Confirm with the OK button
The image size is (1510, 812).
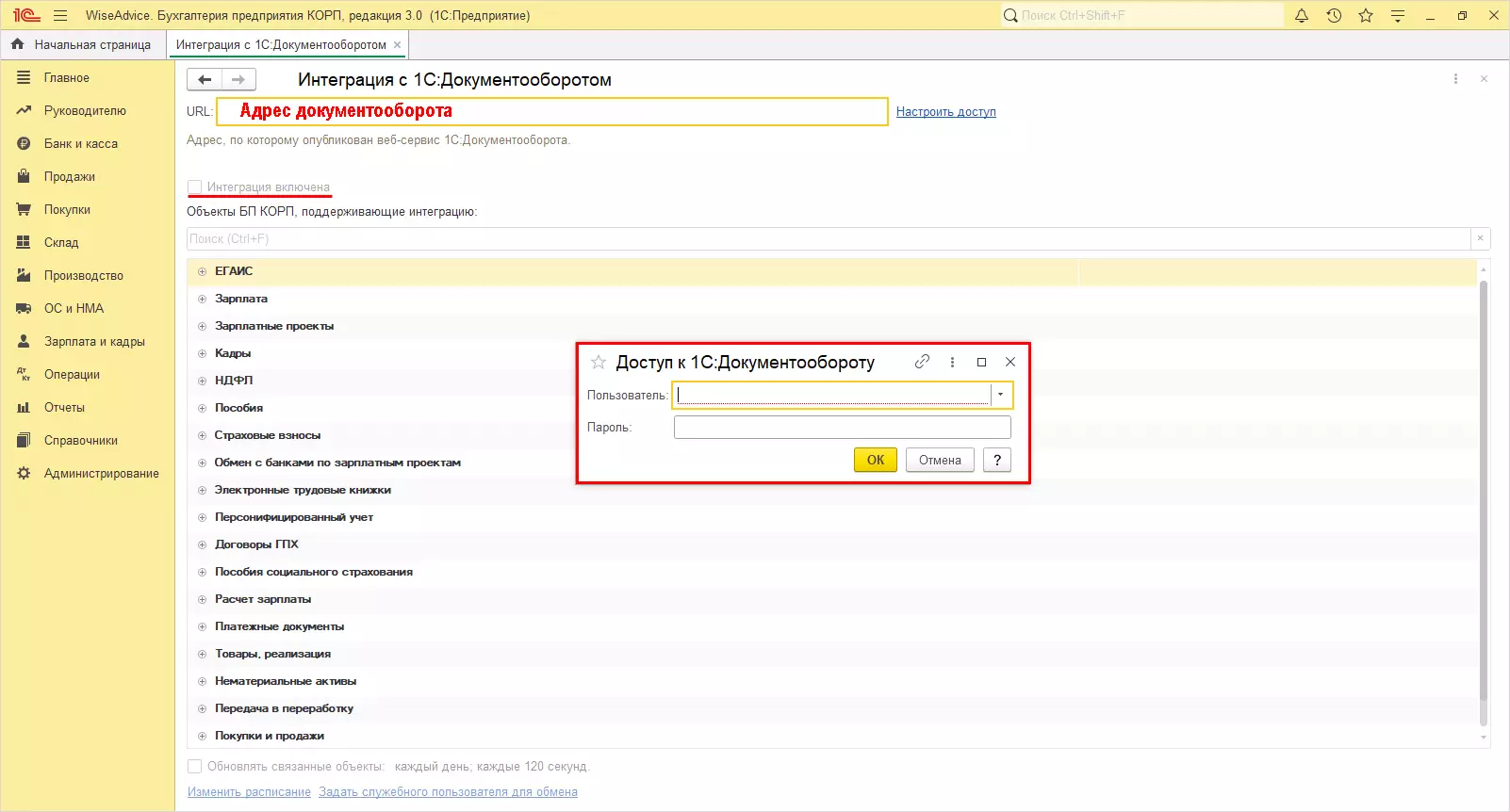[x=876, y=460]
